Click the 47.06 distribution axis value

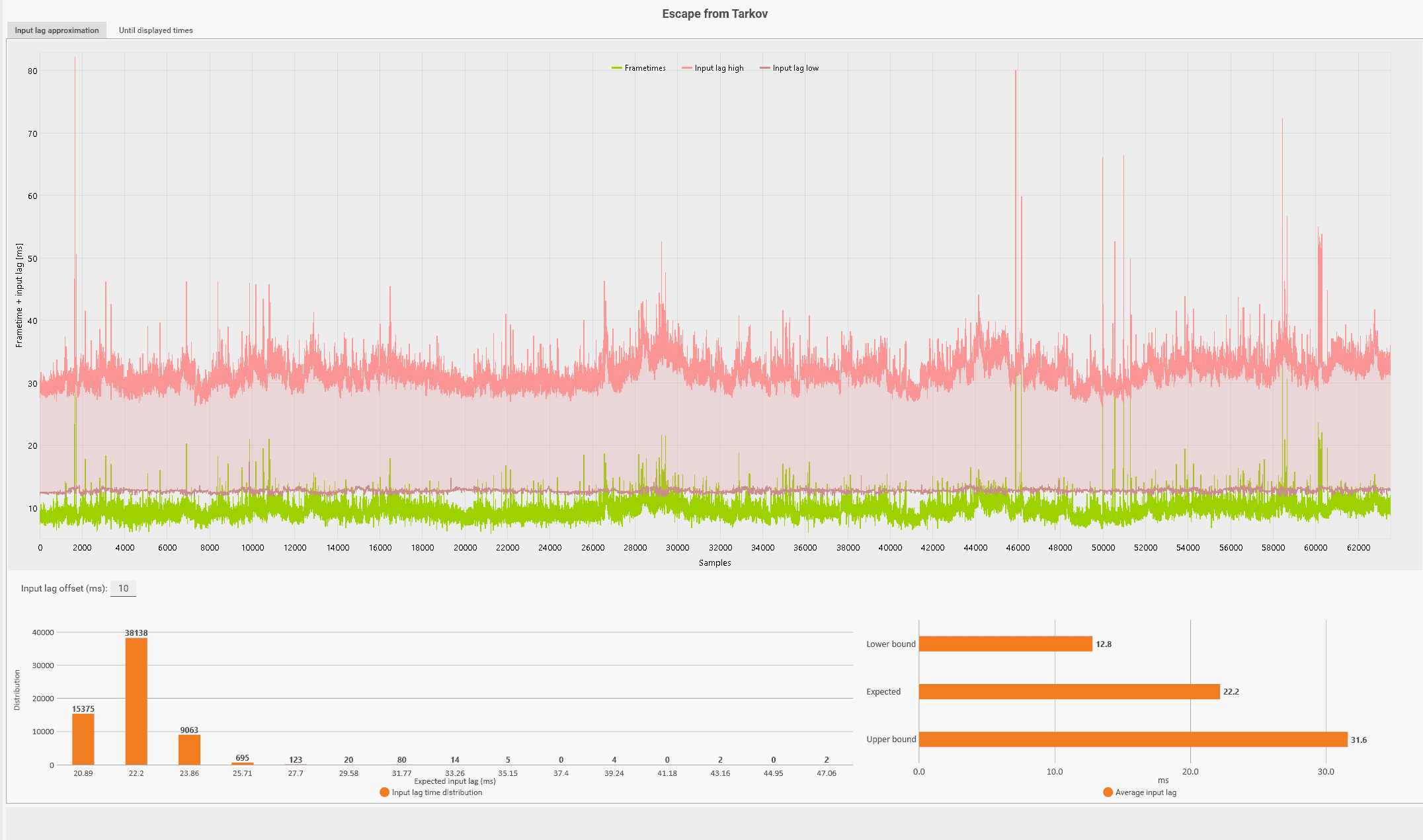[x=827, y=773]
